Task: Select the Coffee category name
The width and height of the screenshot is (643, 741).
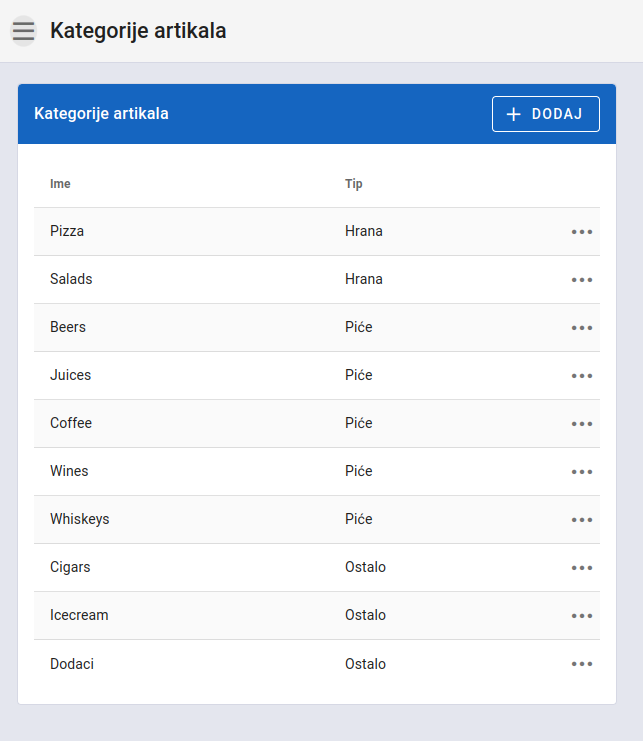Action: (x=71, y=423)
